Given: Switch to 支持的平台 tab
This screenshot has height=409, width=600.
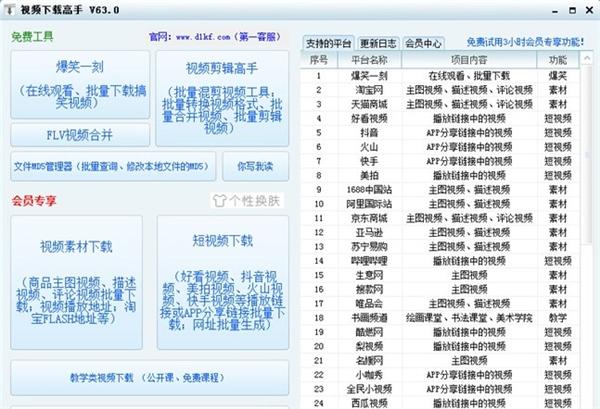Looking at the screenshot, I should (x=328, y=43).
